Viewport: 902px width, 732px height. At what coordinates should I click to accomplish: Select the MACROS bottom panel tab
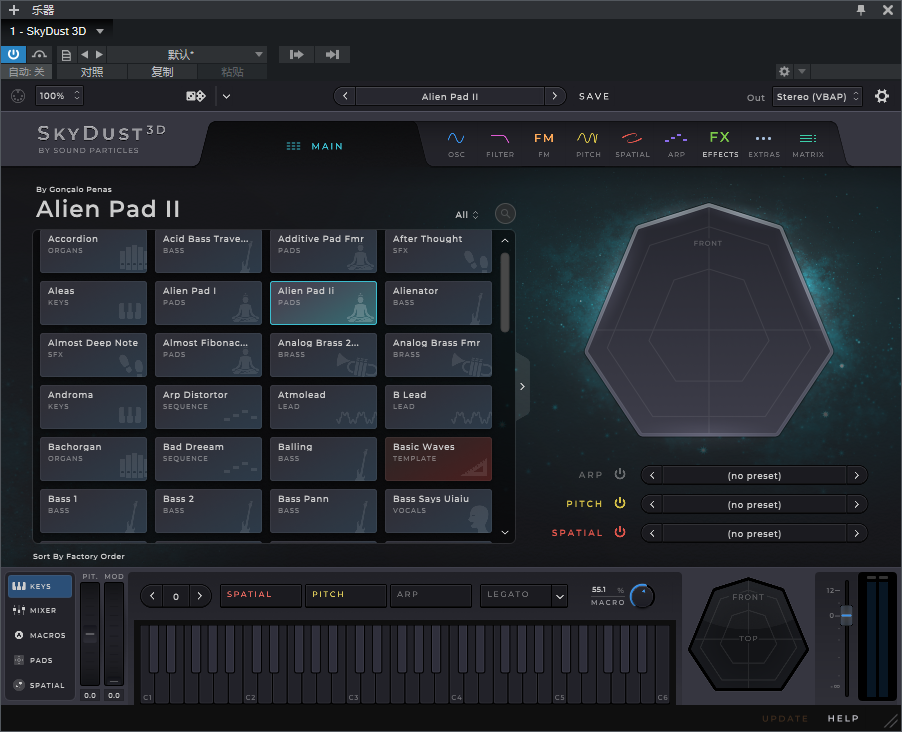(40, 635)
